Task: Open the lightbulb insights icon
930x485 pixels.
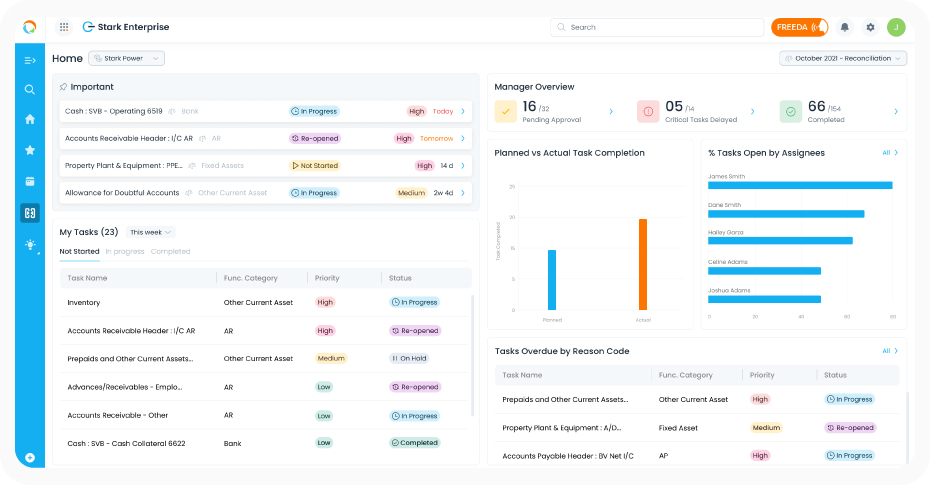Action: 30,244
